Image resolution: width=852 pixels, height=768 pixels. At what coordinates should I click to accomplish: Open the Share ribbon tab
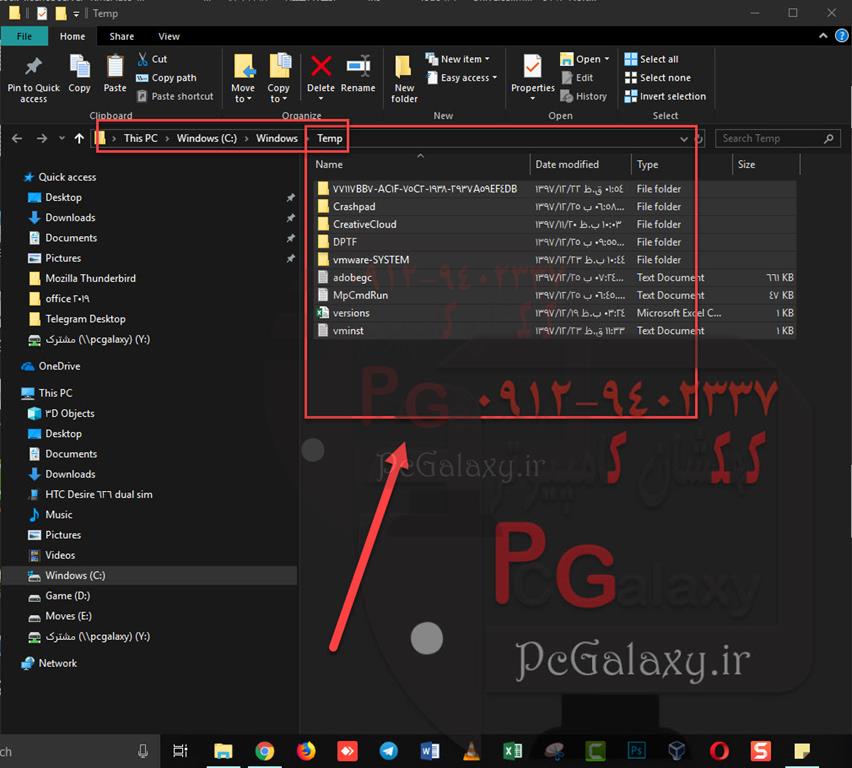pyautogui.click(x=122, y=36)
